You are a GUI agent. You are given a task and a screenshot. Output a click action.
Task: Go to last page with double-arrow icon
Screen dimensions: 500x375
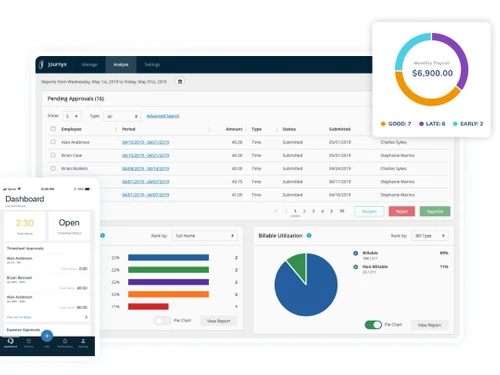[342, 211]
